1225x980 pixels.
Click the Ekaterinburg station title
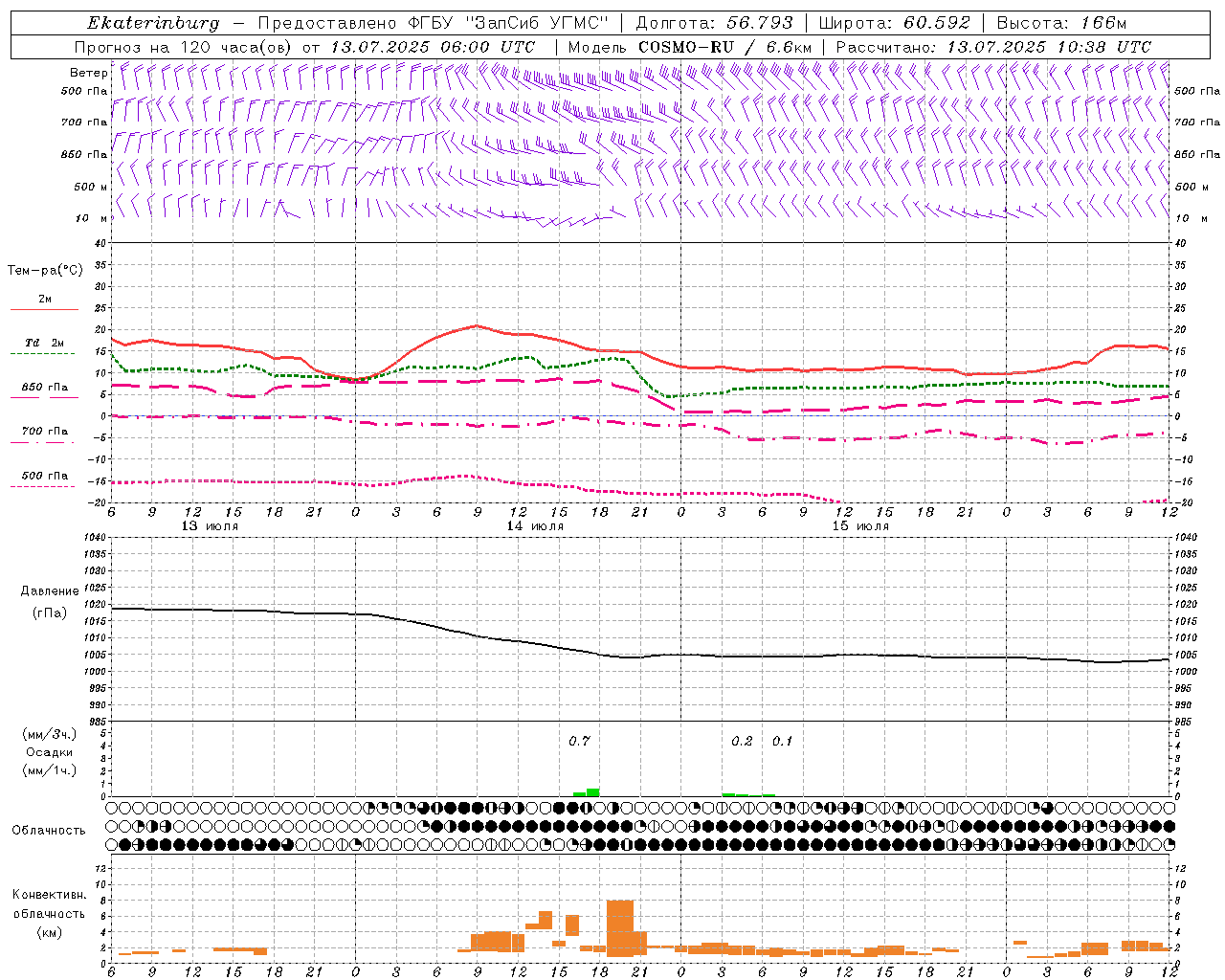coord(153,23)
